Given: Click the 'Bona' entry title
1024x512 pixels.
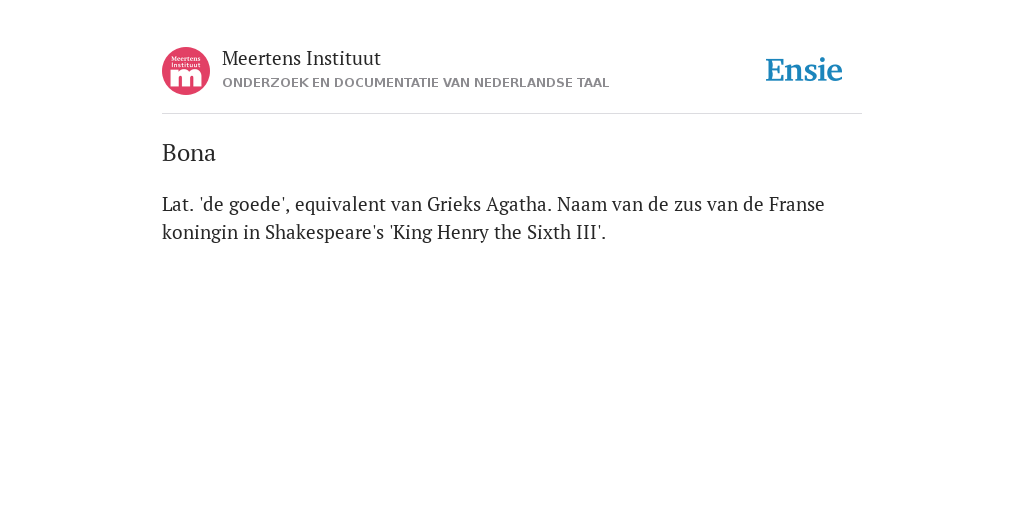Looking at the screenshot, I should point(189,153).
